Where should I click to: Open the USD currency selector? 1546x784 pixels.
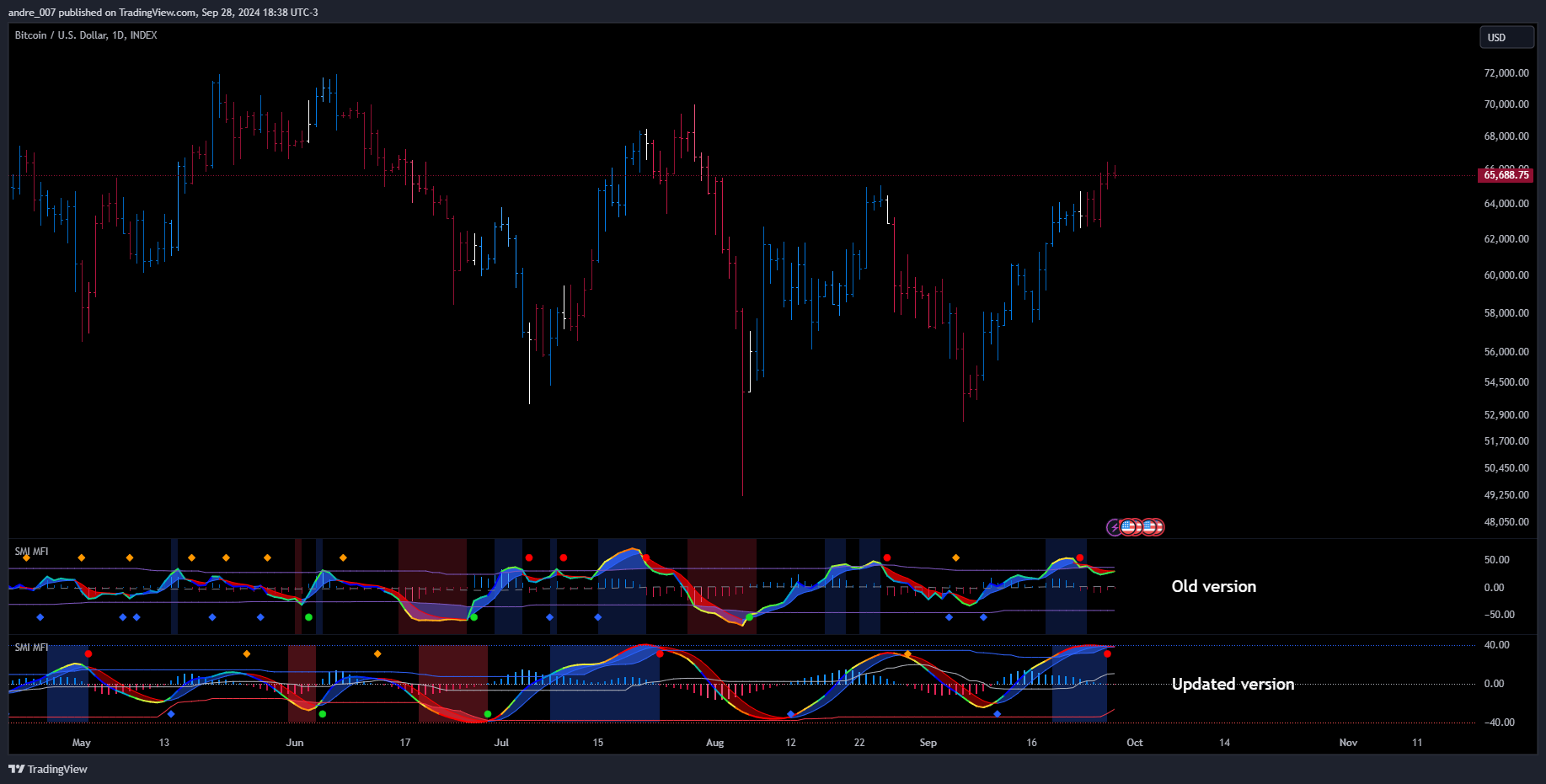click(x=1506, y=38)
